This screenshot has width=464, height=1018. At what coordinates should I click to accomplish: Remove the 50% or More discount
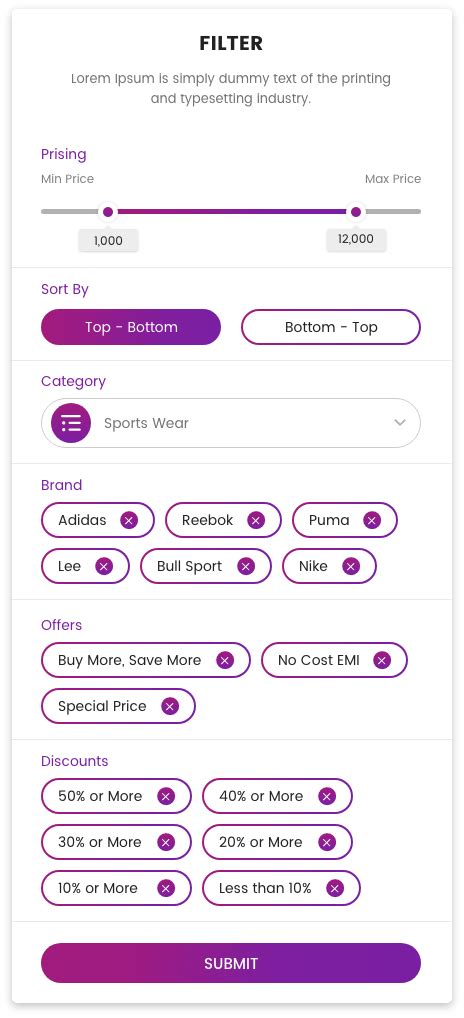[166, 796]
